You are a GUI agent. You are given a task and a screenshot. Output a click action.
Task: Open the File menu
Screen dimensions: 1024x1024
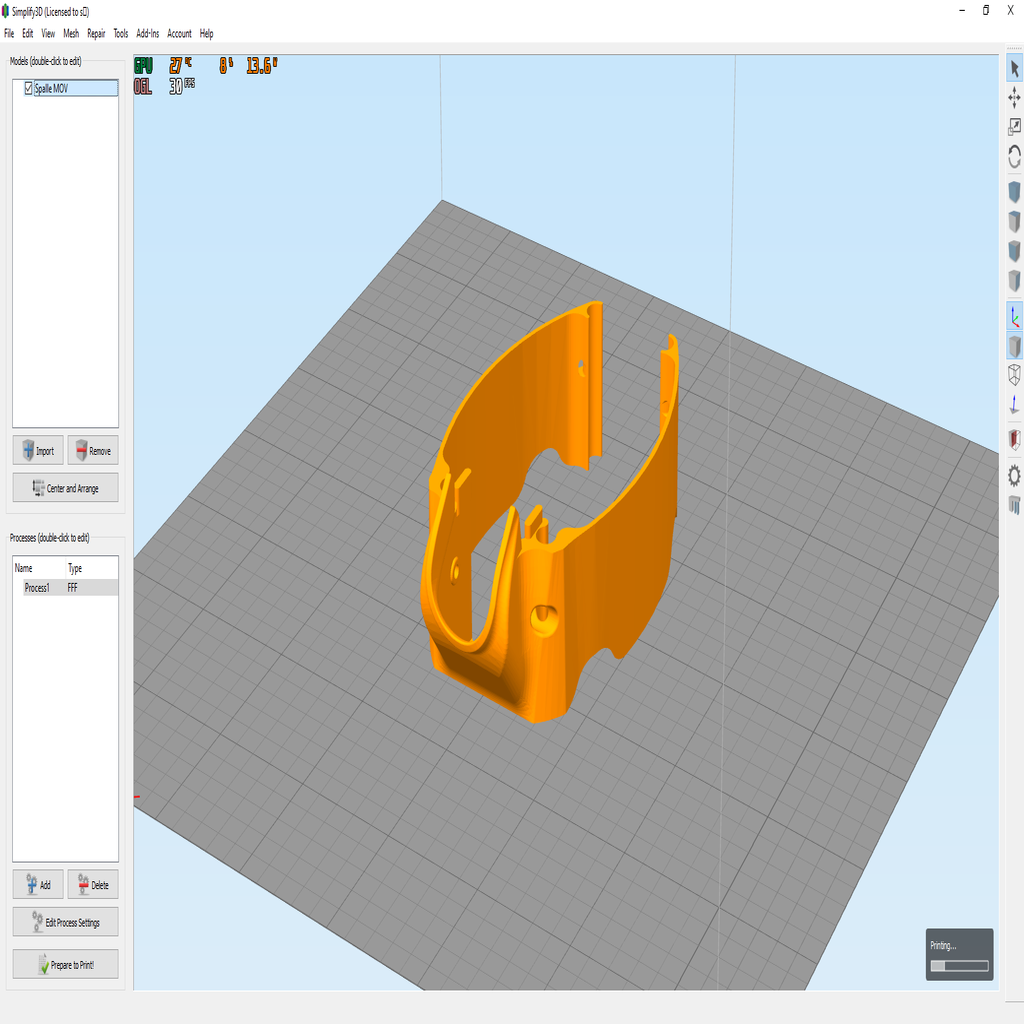[8, 33]
